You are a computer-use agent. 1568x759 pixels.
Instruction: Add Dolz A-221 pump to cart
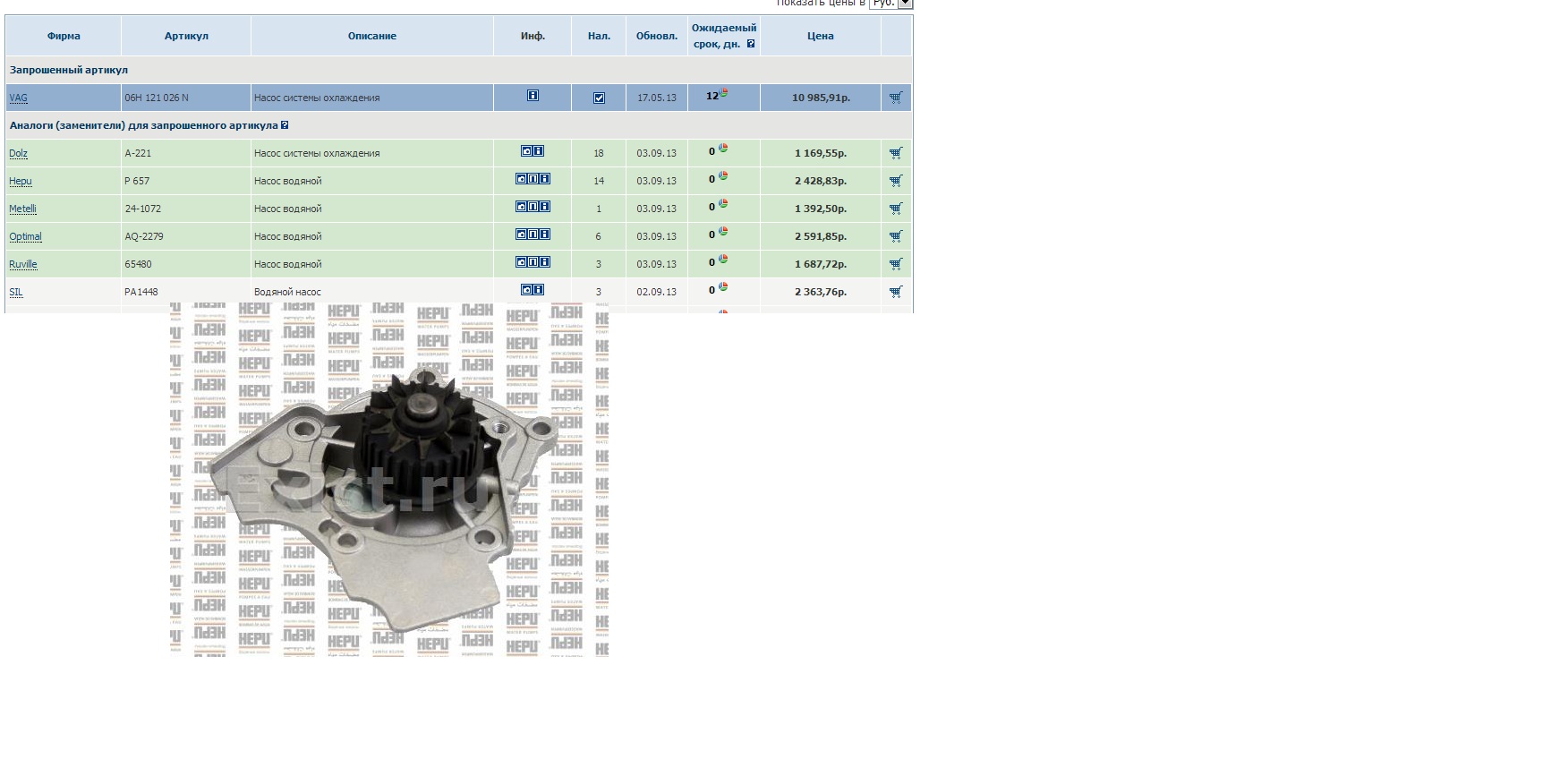click(x=896, y=153)
